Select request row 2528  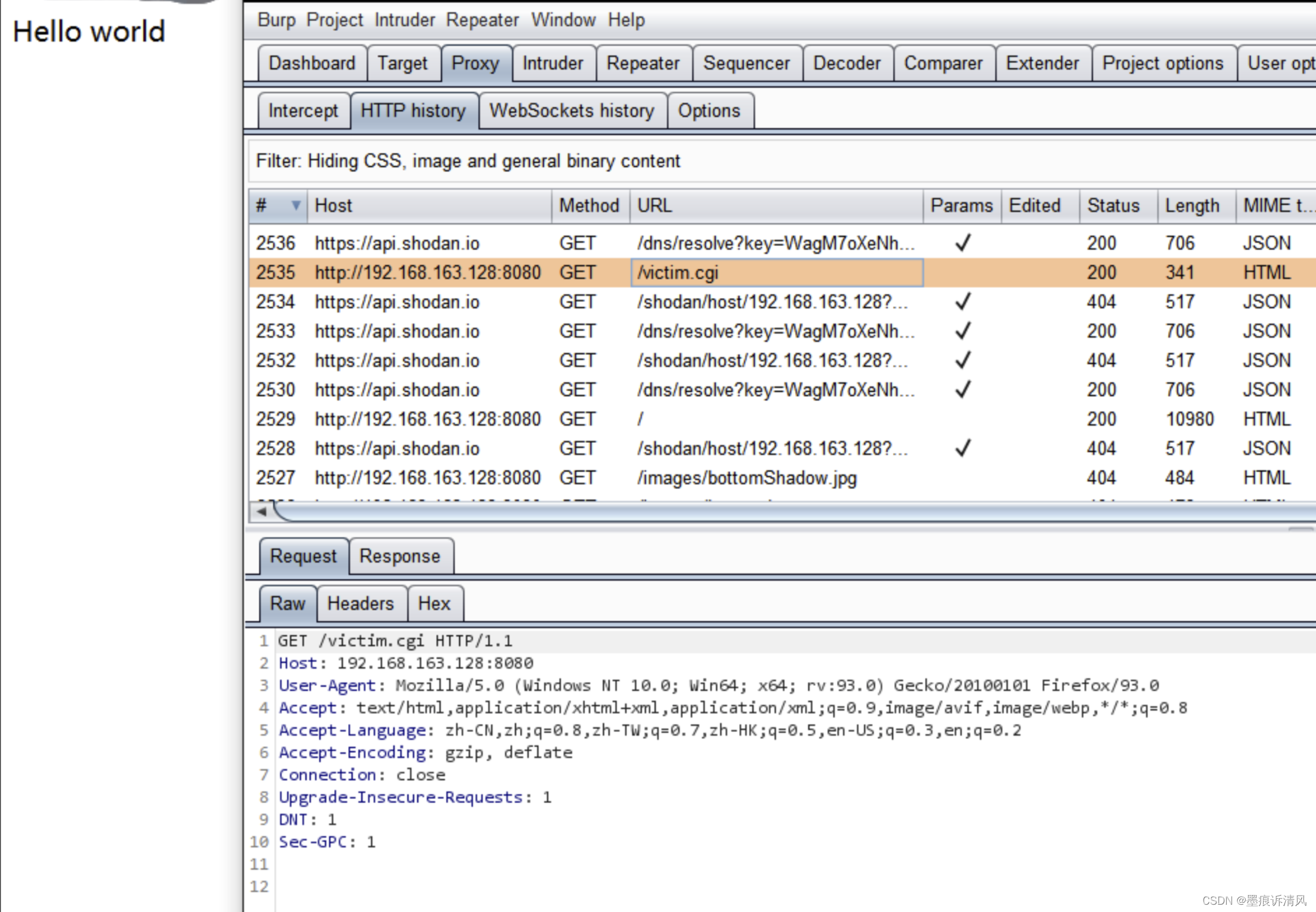click(782, 448)
